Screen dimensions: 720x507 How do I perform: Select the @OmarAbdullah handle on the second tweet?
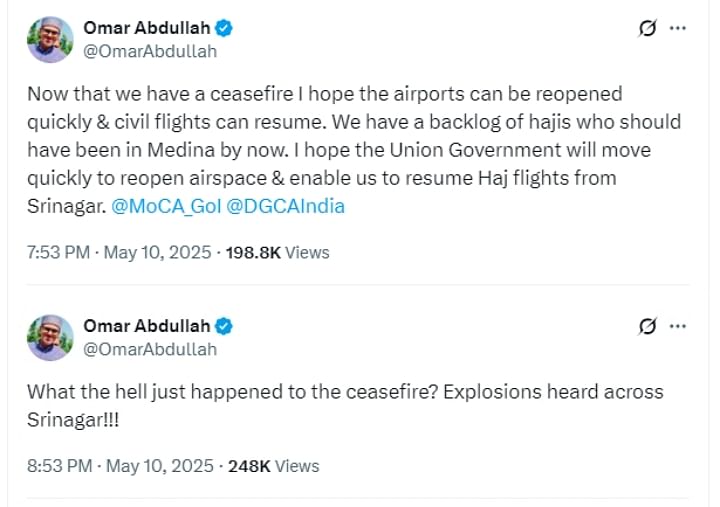pos(150,349)
